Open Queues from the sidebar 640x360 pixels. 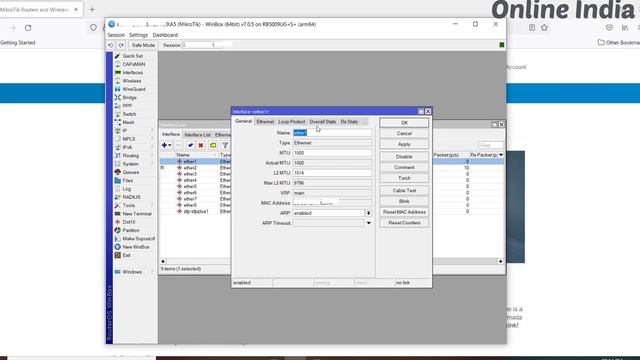coord(131,172)
